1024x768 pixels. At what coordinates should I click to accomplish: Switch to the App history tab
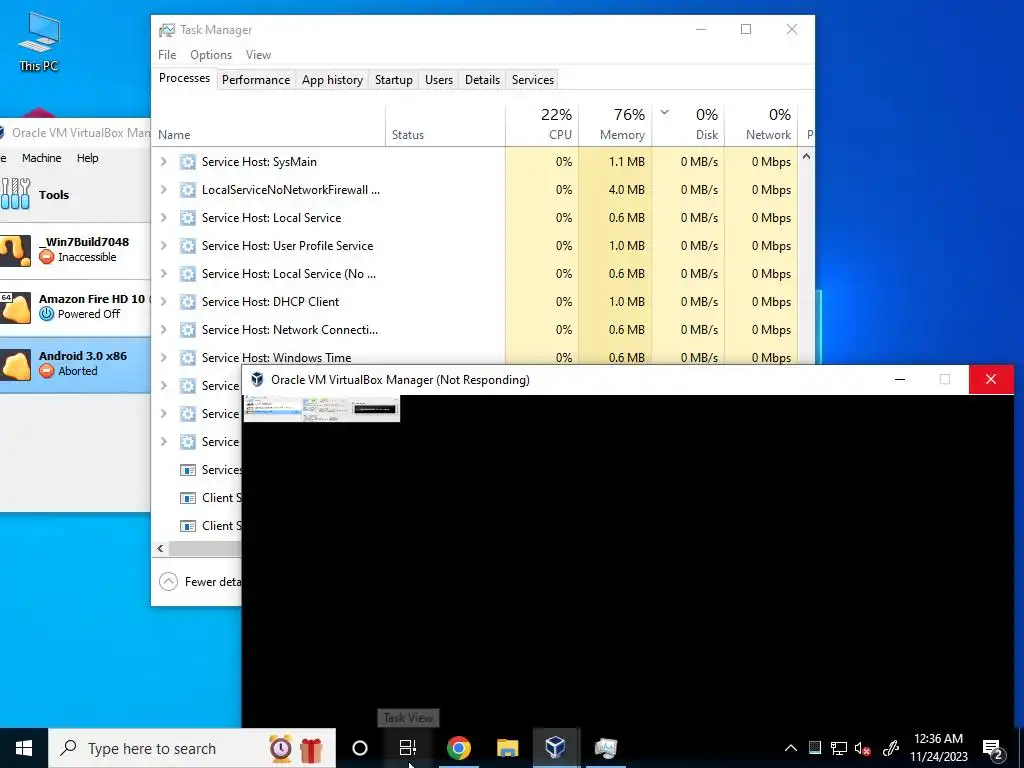point(332,80)
